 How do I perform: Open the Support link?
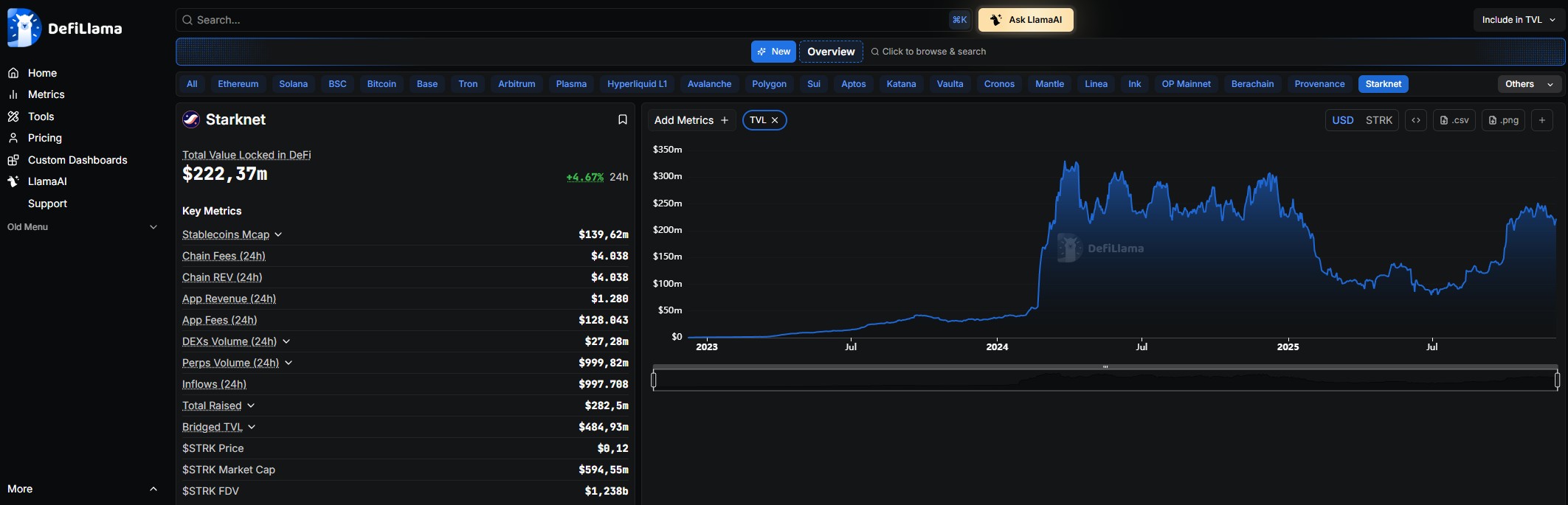47,203
